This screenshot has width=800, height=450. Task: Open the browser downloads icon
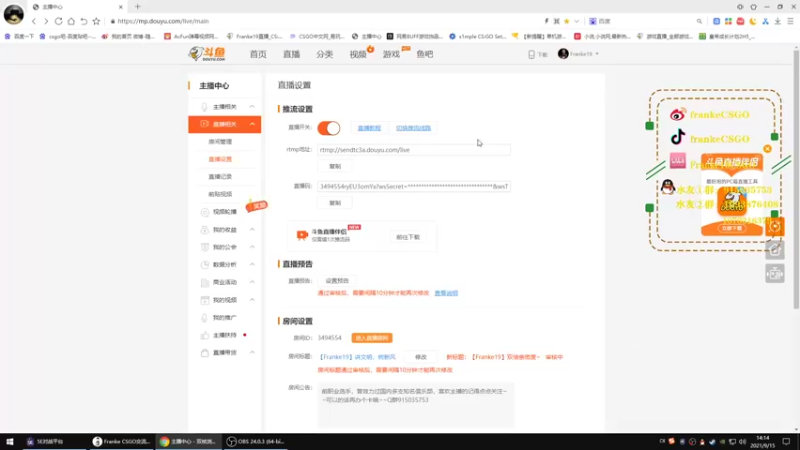[778, 21]
